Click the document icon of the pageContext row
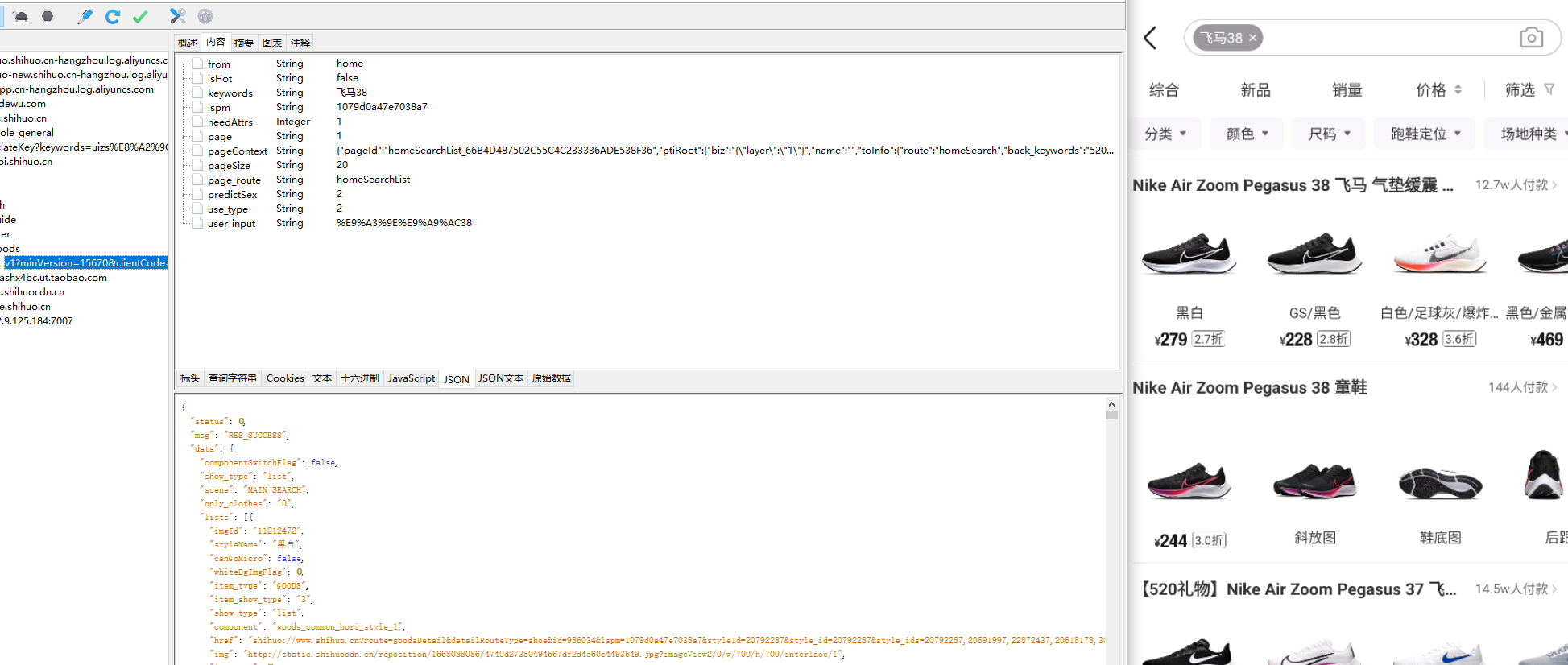 point(197,151)
